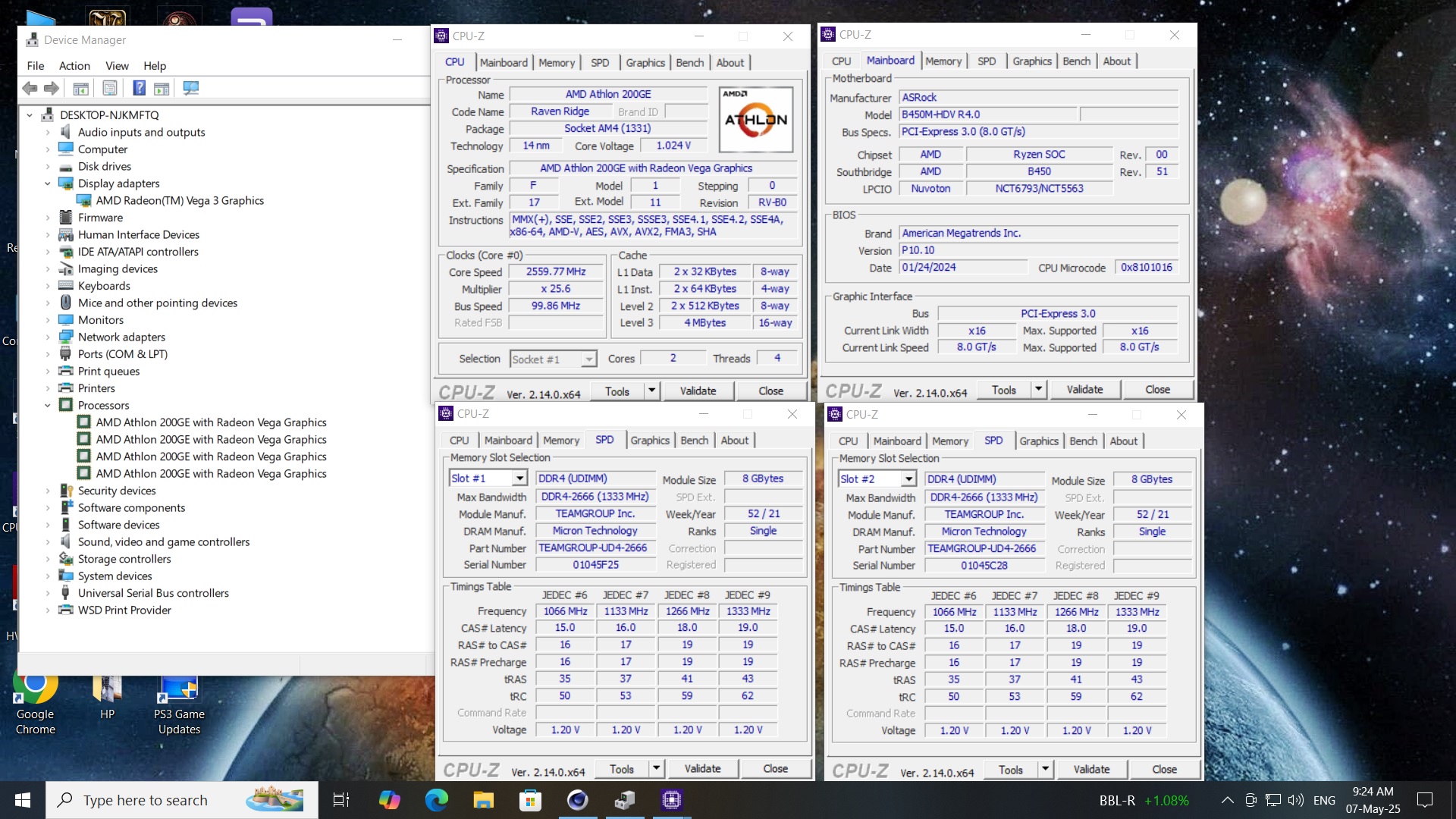The image size is (1456, 819).
Task: Click the Printers category icon
Action: (66, 388)
